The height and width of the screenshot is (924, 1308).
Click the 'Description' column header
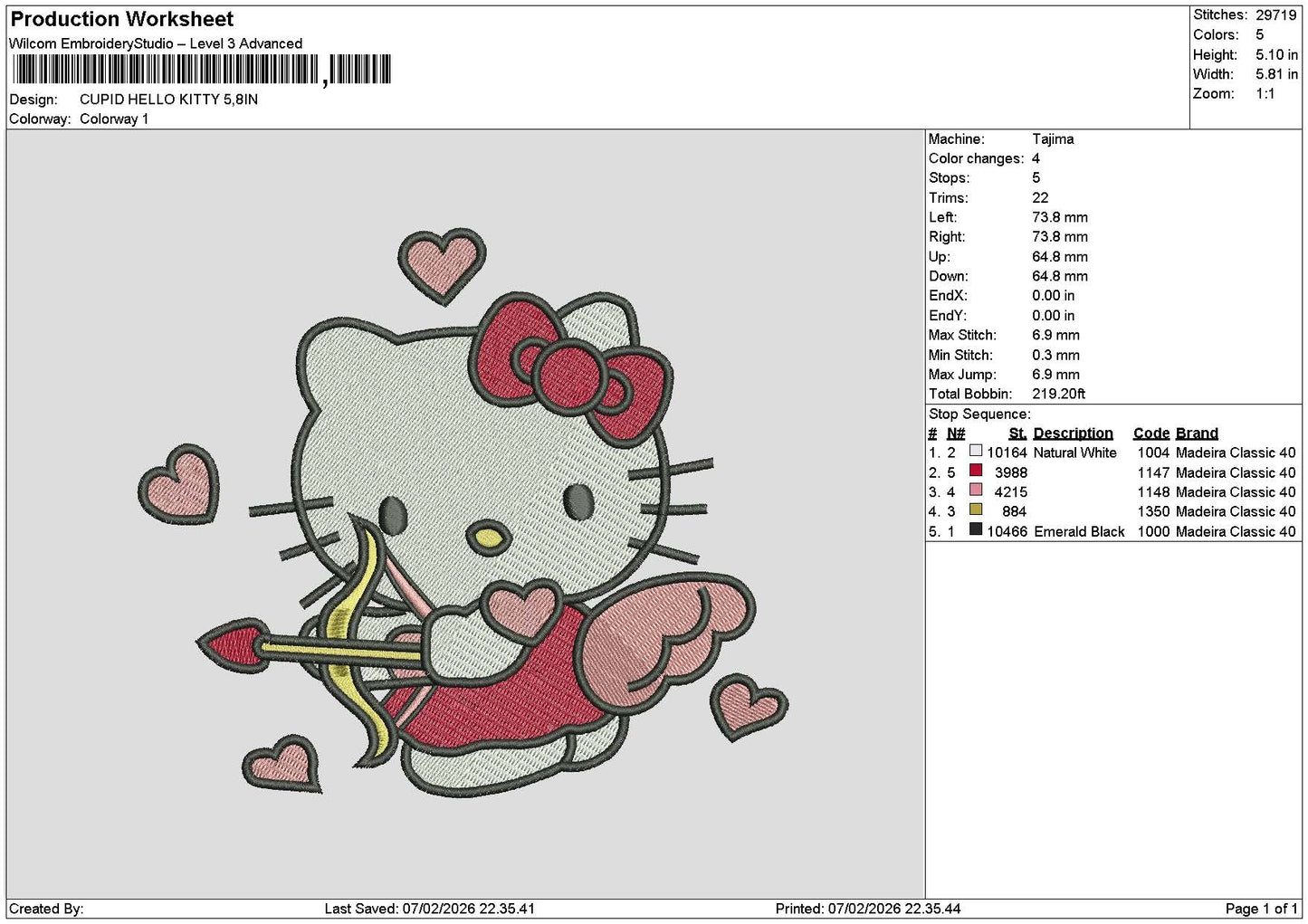pyautogui.click(x=1073, y=433)
